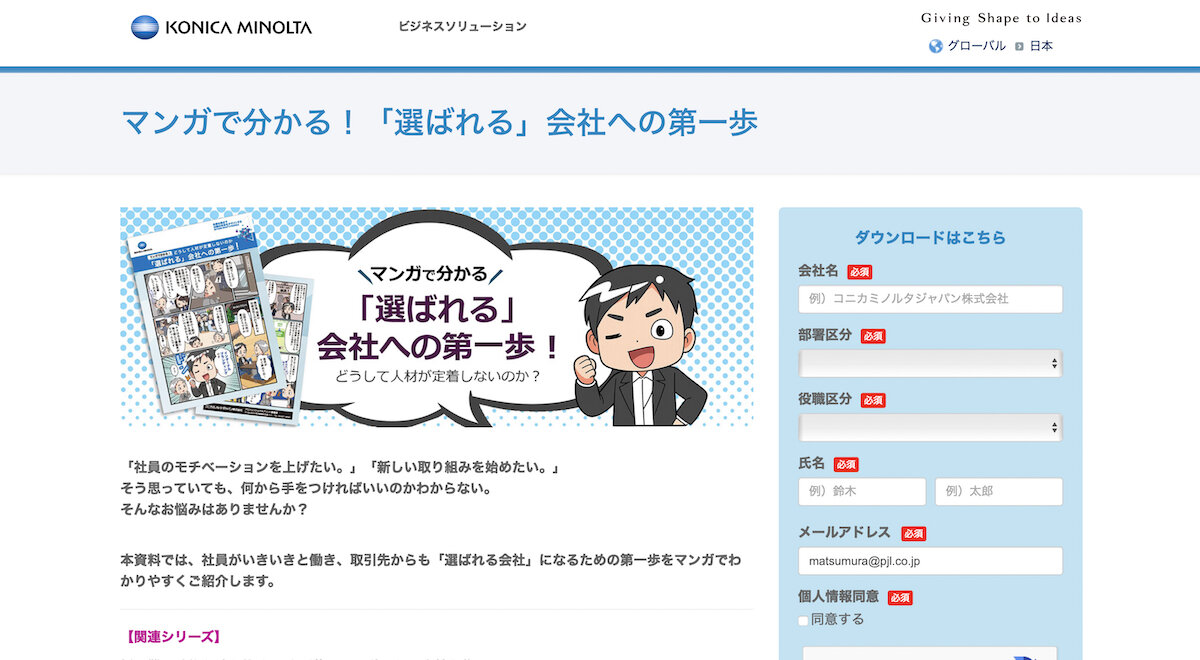The height and width of the screenshot is (660, 1200).
Task: Click the globe icon beside グローバル
Action: pyautogui.click(x=936, y=46)
